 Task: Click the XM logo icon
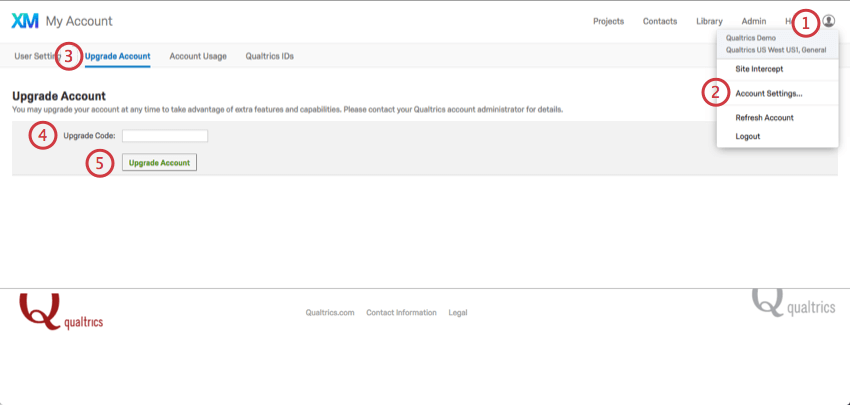coord(25,21)
